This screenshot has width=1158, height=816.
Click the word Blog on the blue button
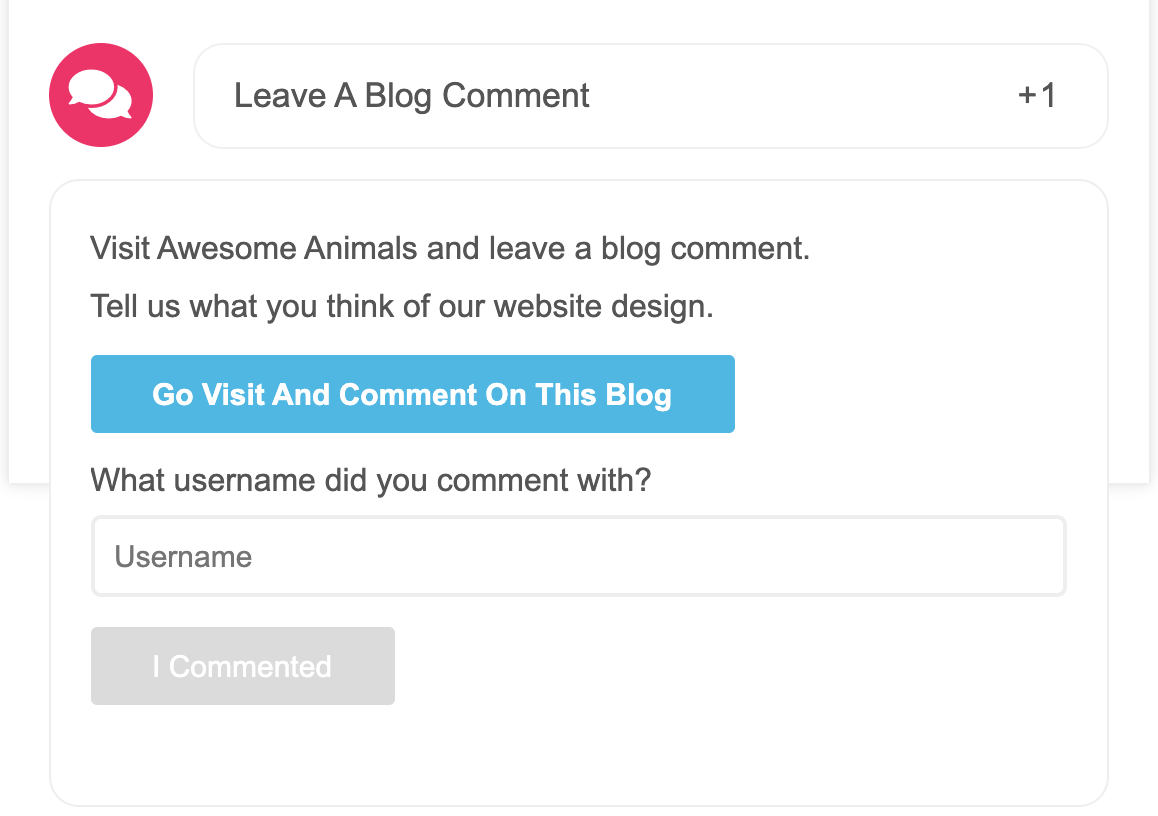637,394
